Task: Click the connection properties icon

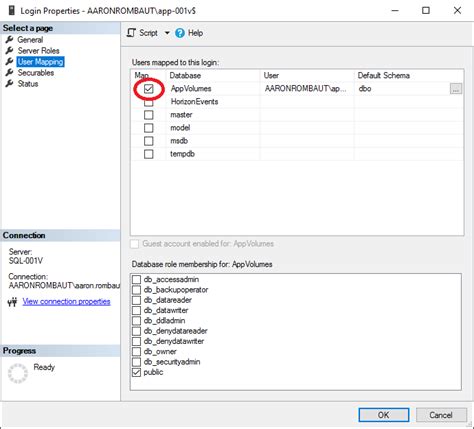Action: coord(12,302)
